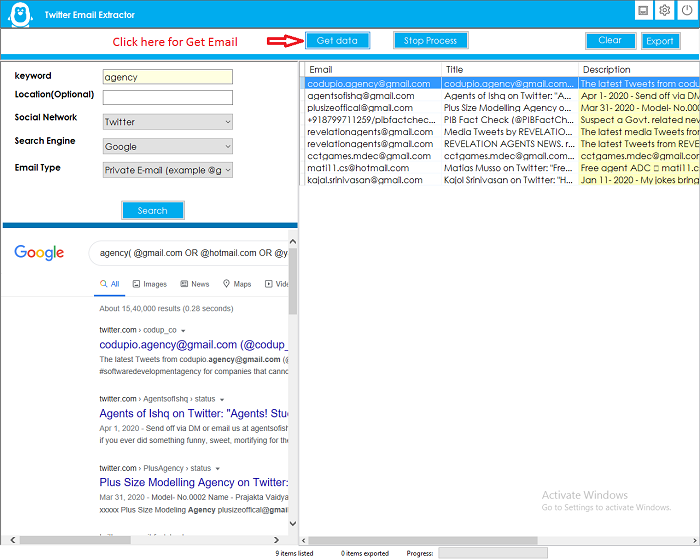Click Get data button

[337, 41]
